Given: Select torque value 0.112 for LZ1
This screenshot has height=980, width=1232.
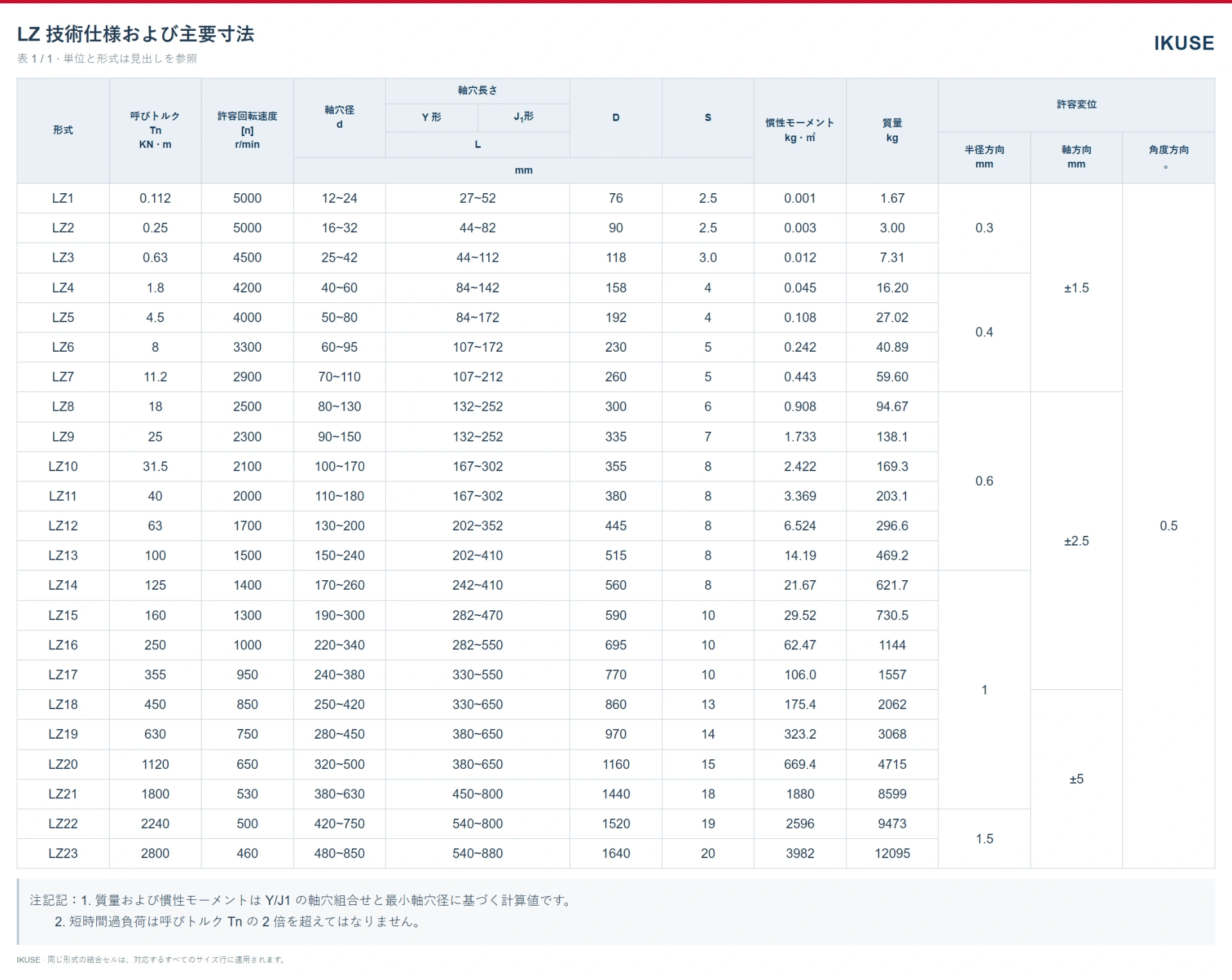Looking at the screenshot, I should click(155, 198).
